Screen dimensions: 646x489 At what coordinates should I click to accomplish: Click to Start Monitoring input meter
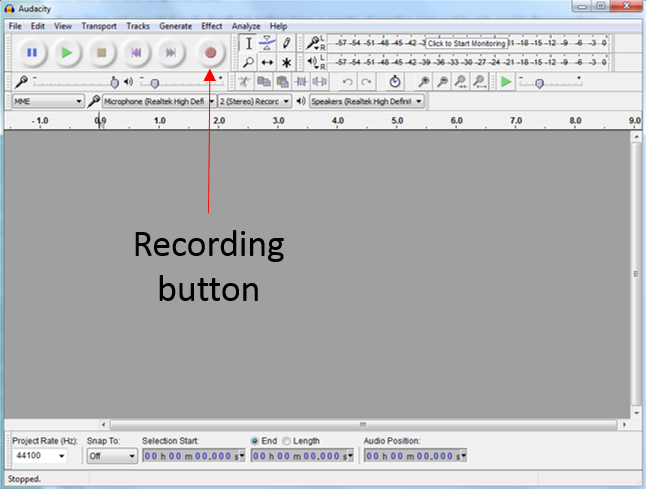tap(466, 44)
